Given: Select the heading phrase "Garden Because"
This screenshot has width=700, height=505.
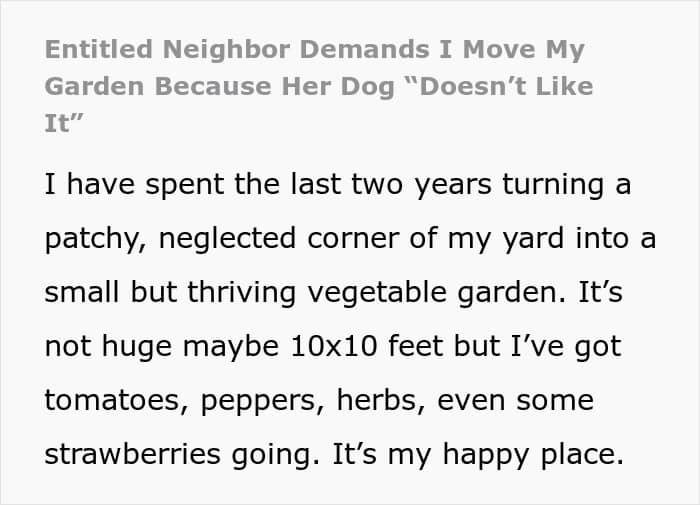Looking at the screenshot, I should point(158,86).
